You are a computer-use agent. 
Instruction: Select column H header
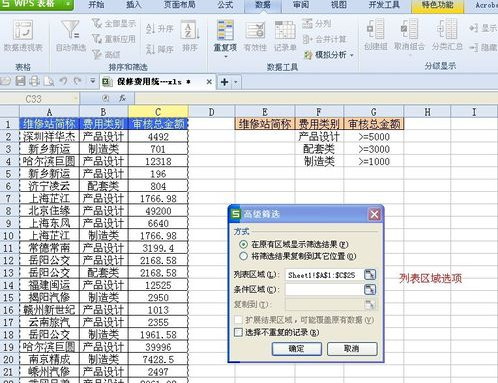[427, 112]
